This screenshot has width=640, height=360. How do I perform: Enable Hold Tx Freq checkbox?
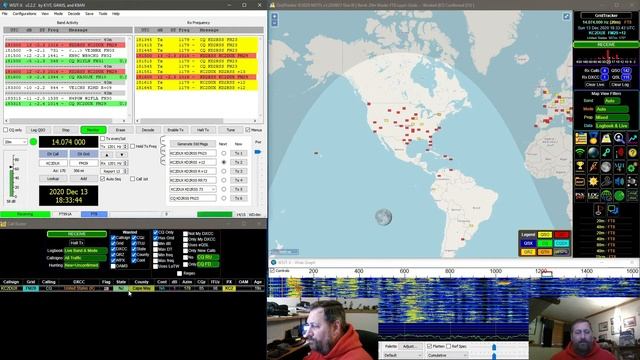[x=133, y=146]
